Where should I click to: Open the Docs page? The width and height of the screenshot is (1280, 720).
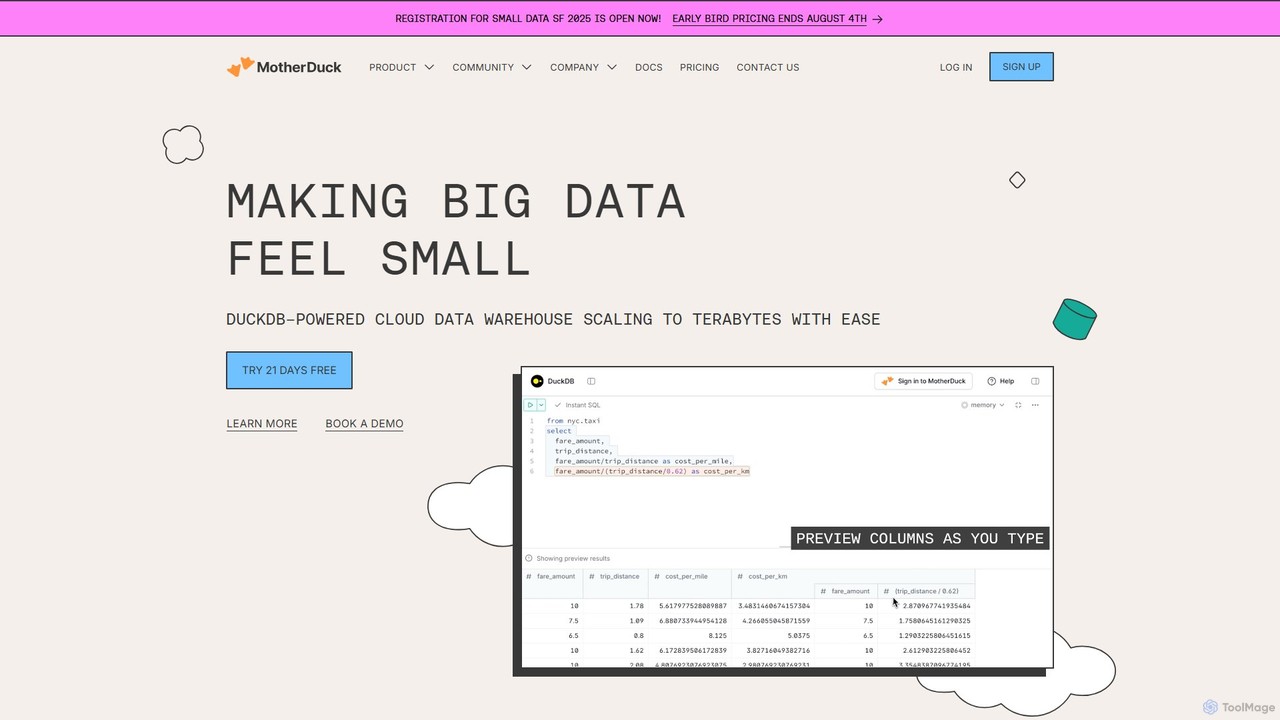[649, 67]
